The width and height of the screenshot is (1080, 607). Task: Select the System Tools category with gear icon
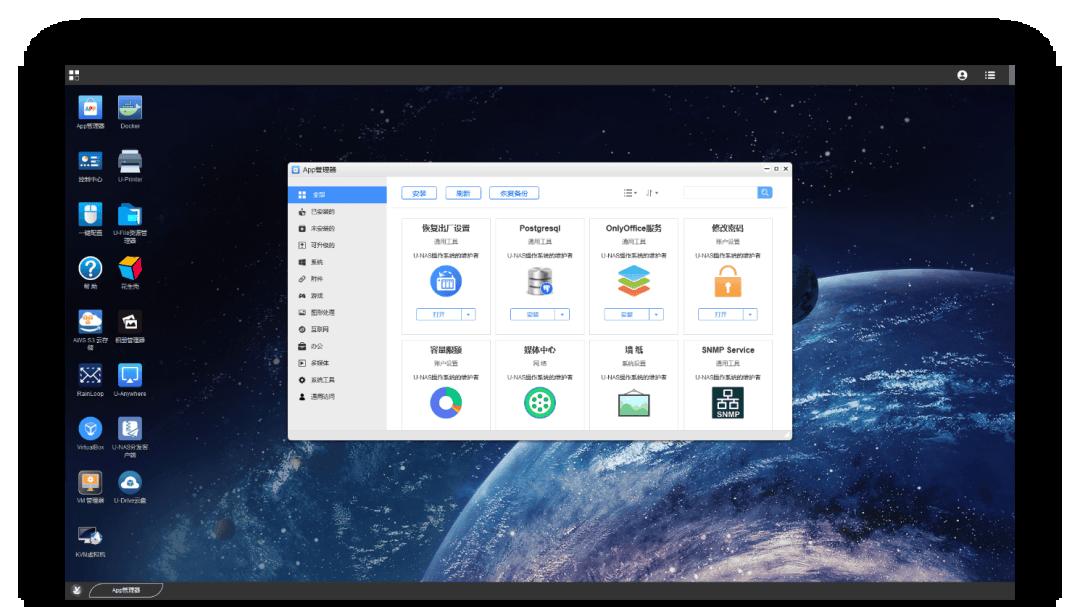click(x=338, y=380)
